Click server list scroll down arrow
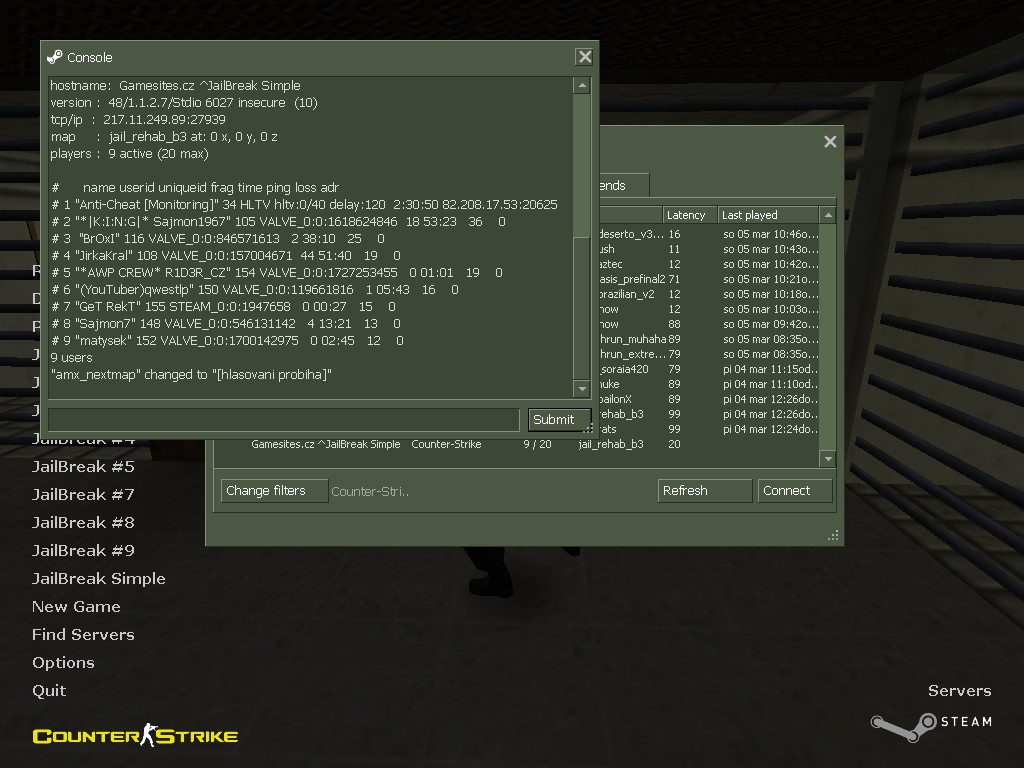Screen dimensions: 1024x768 pos(828,458)
